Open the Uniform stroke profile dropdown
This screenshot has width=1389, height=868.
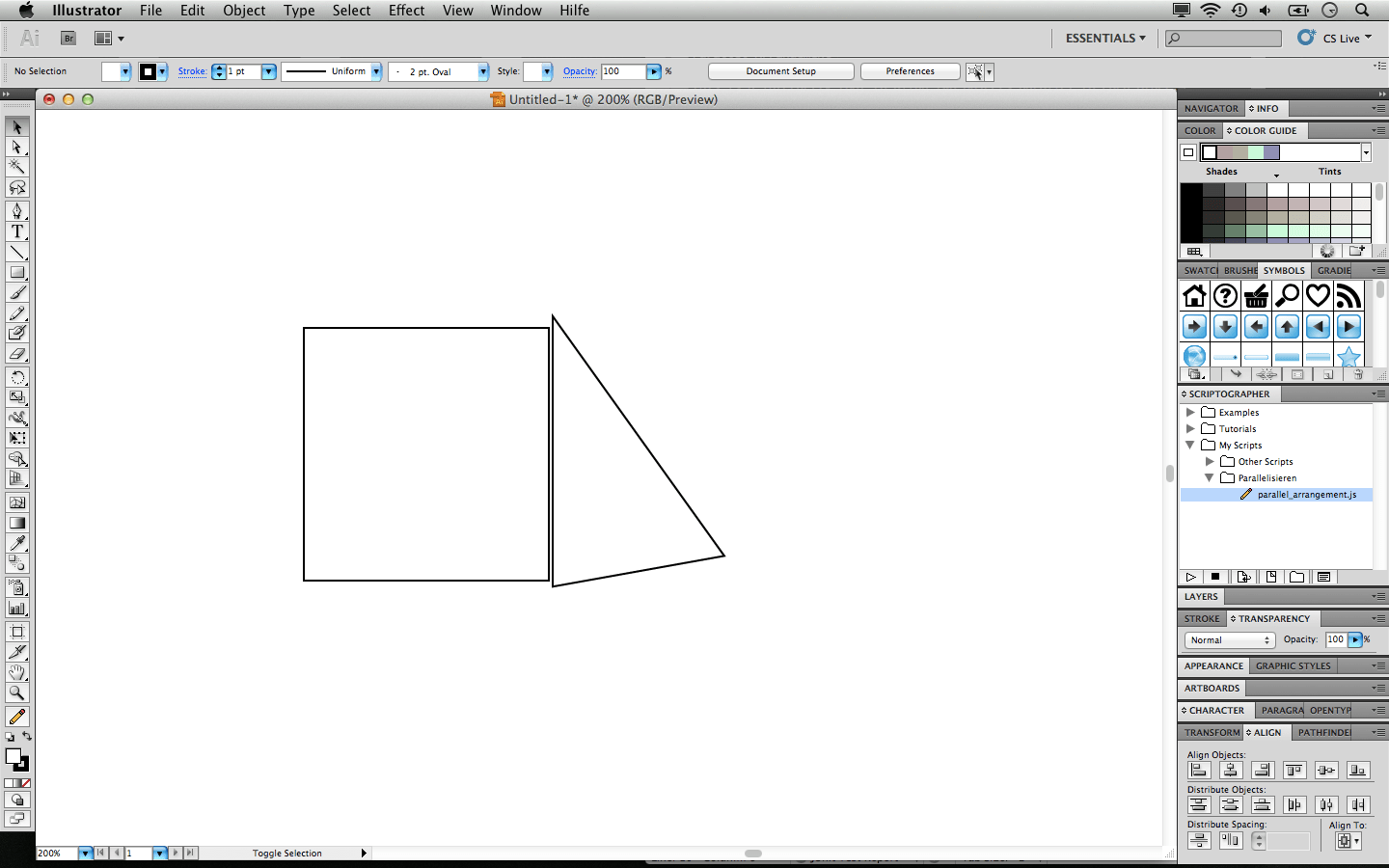pos(375,70)
